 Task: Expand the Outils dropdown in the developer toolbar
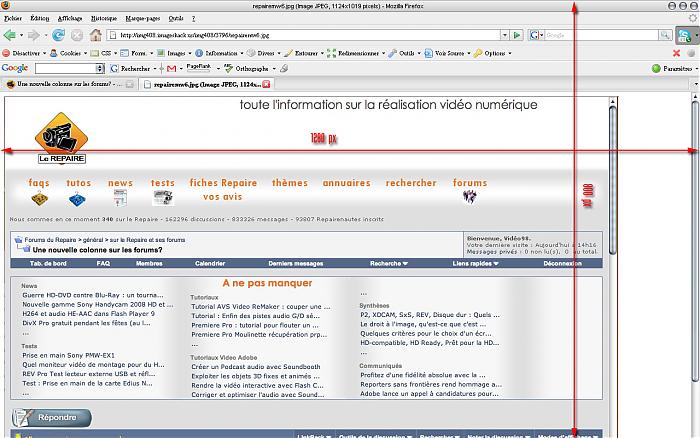click(x=419, y=53)
